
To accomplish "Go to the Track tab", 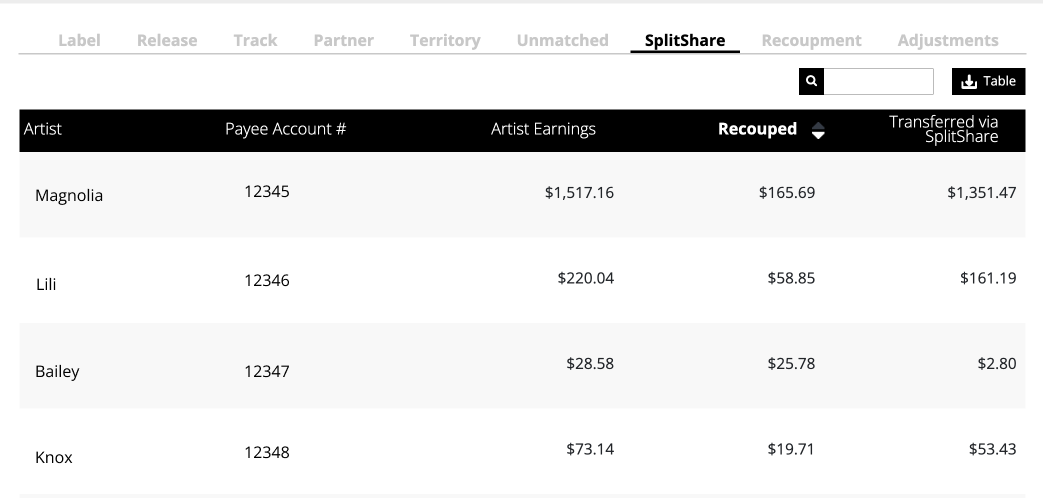I will pyautogui.click(x=255, y=41).
